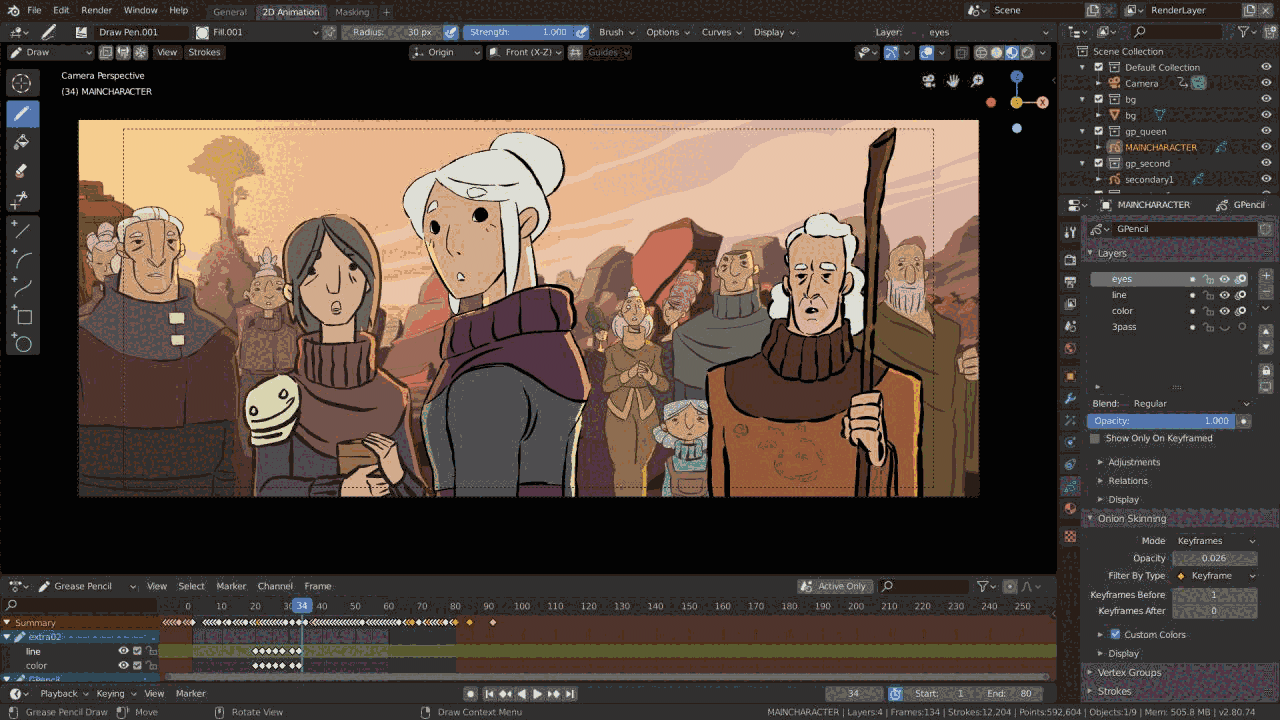The height and width of the screenshot is (720, 1280).
Task: Select the Draw tool in the toolbar
Action: [x=22, y=114]
